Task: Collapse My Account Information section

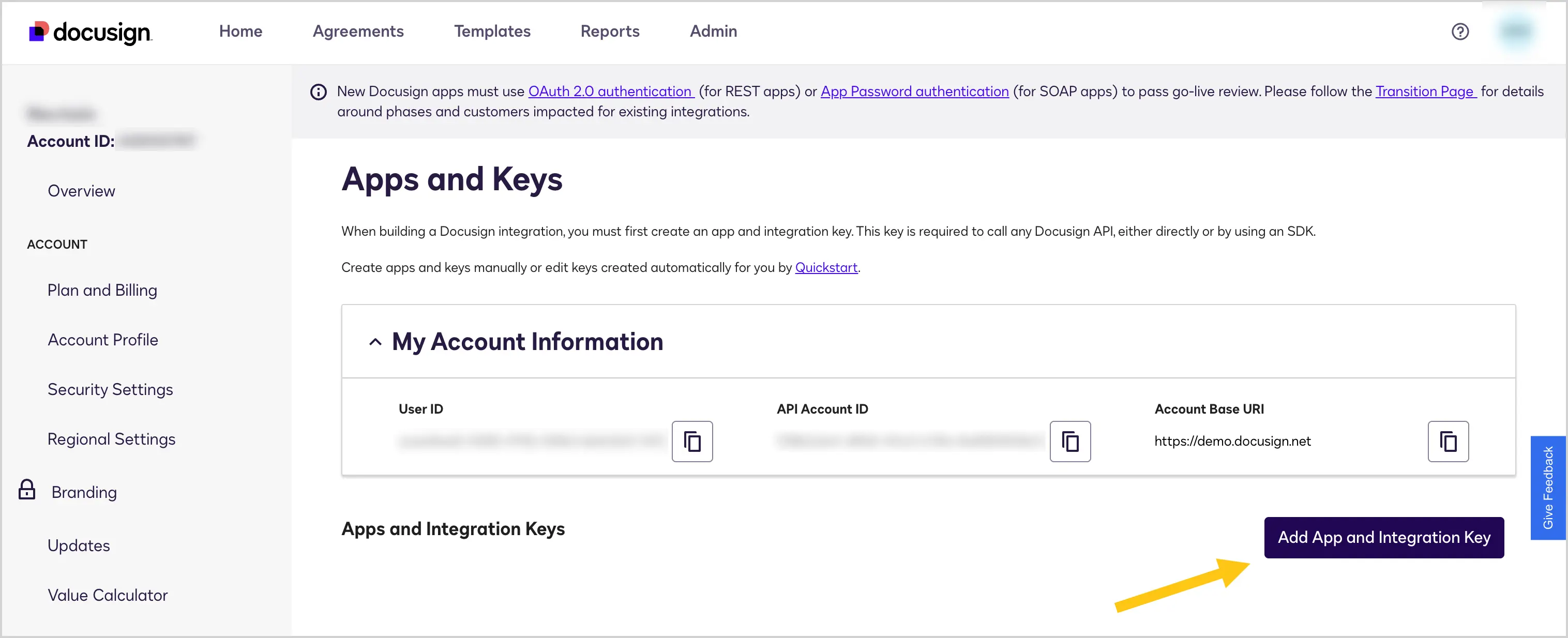Action: [x=375, y=342]
